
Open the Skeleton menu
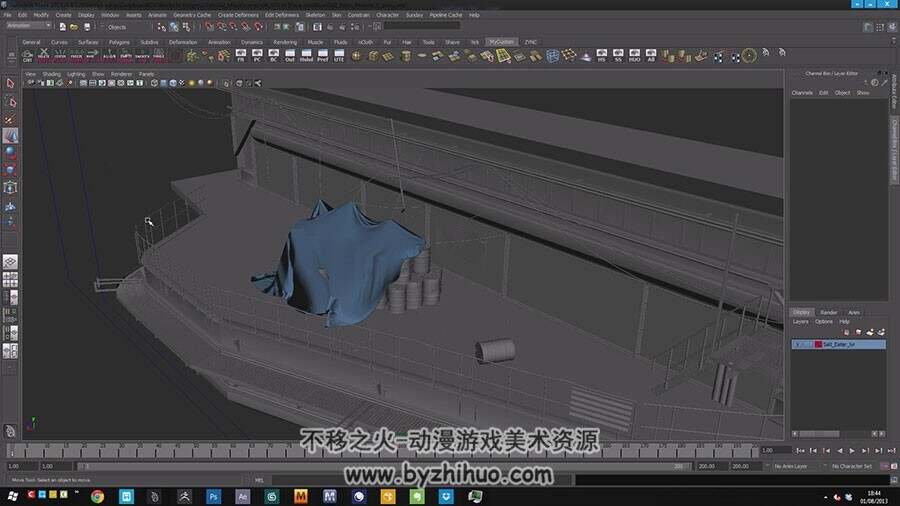315,15
